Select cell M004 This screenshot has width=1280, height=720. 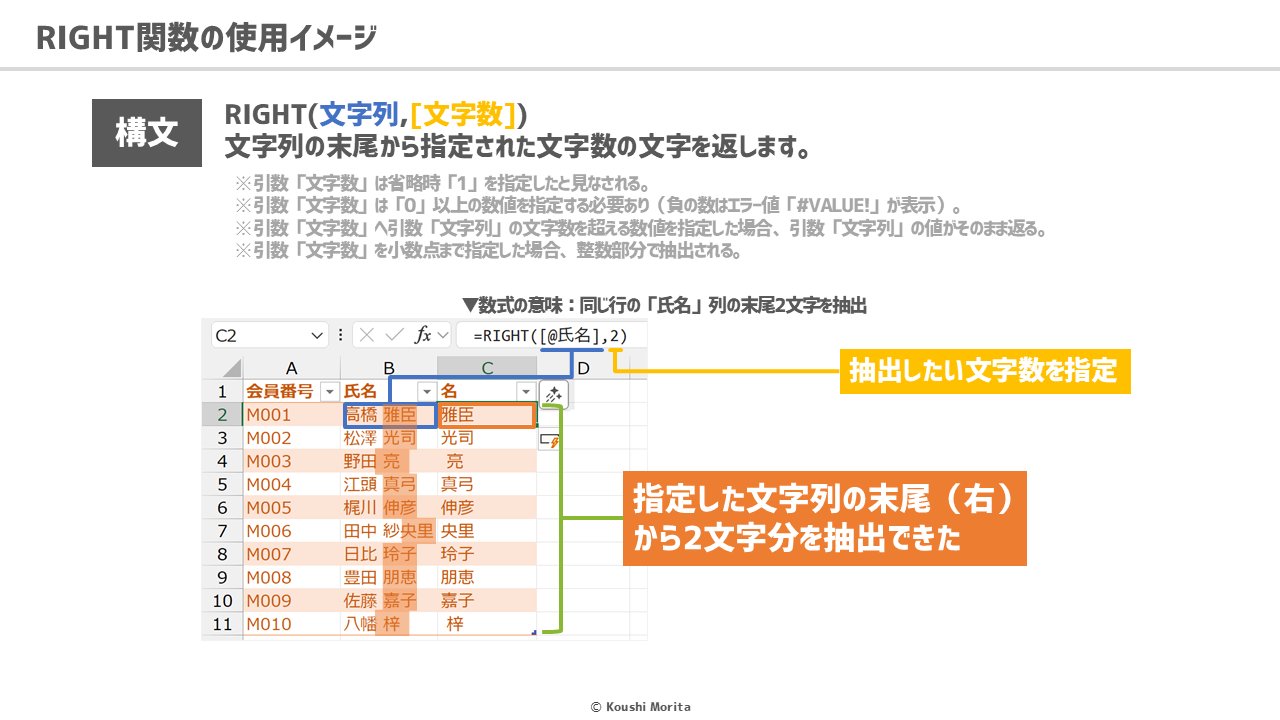click(x=291, y=485)
